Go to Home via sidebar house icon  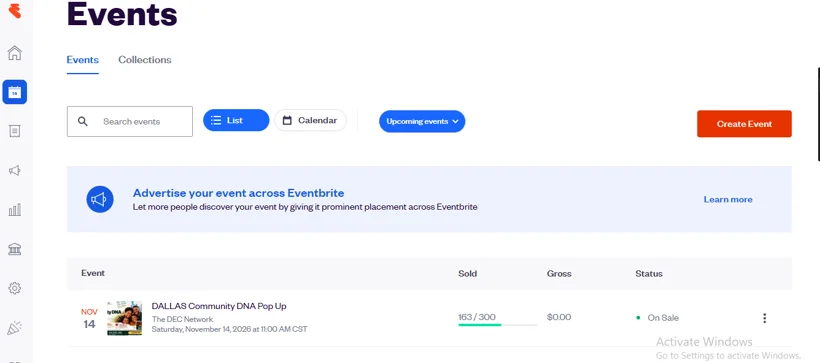click(15, 53)
